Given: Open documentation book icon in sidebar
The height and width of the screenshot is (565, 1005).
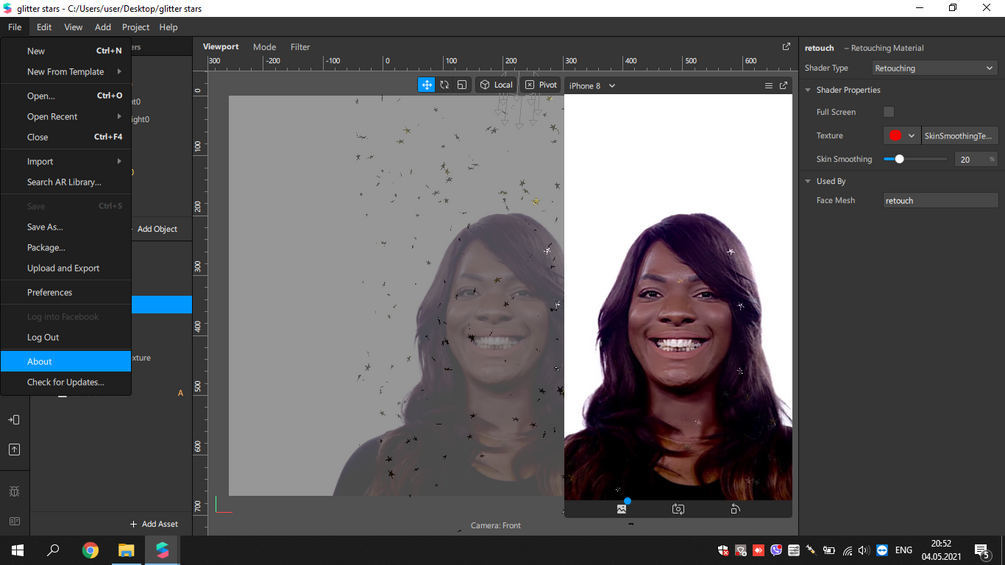Looking at the screenshot, I should click(14, 521).
